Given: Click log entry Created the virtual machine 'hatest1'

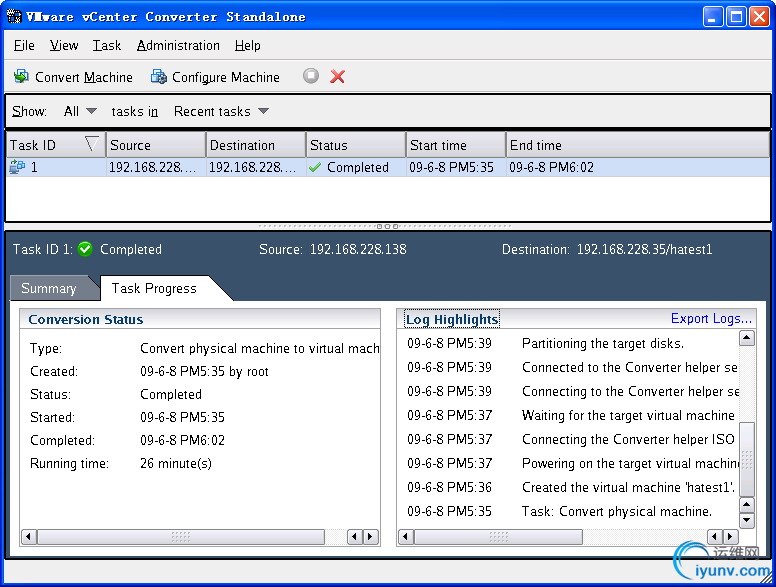Looking at the screenshot, I should click(x=628, y=488).
